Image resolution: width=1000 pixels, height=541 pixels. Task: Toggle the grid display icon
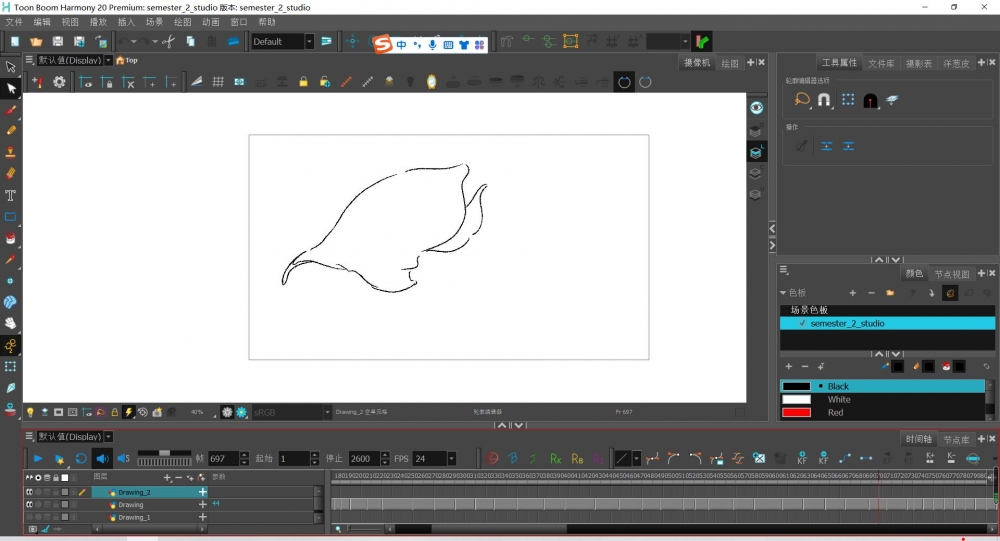point(217,82)
